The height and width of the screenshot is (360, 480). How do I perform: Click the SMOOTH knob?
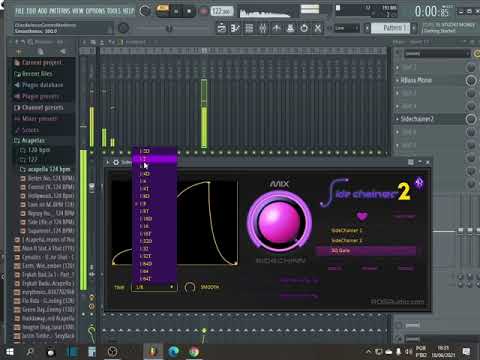[x=190, y=287]
